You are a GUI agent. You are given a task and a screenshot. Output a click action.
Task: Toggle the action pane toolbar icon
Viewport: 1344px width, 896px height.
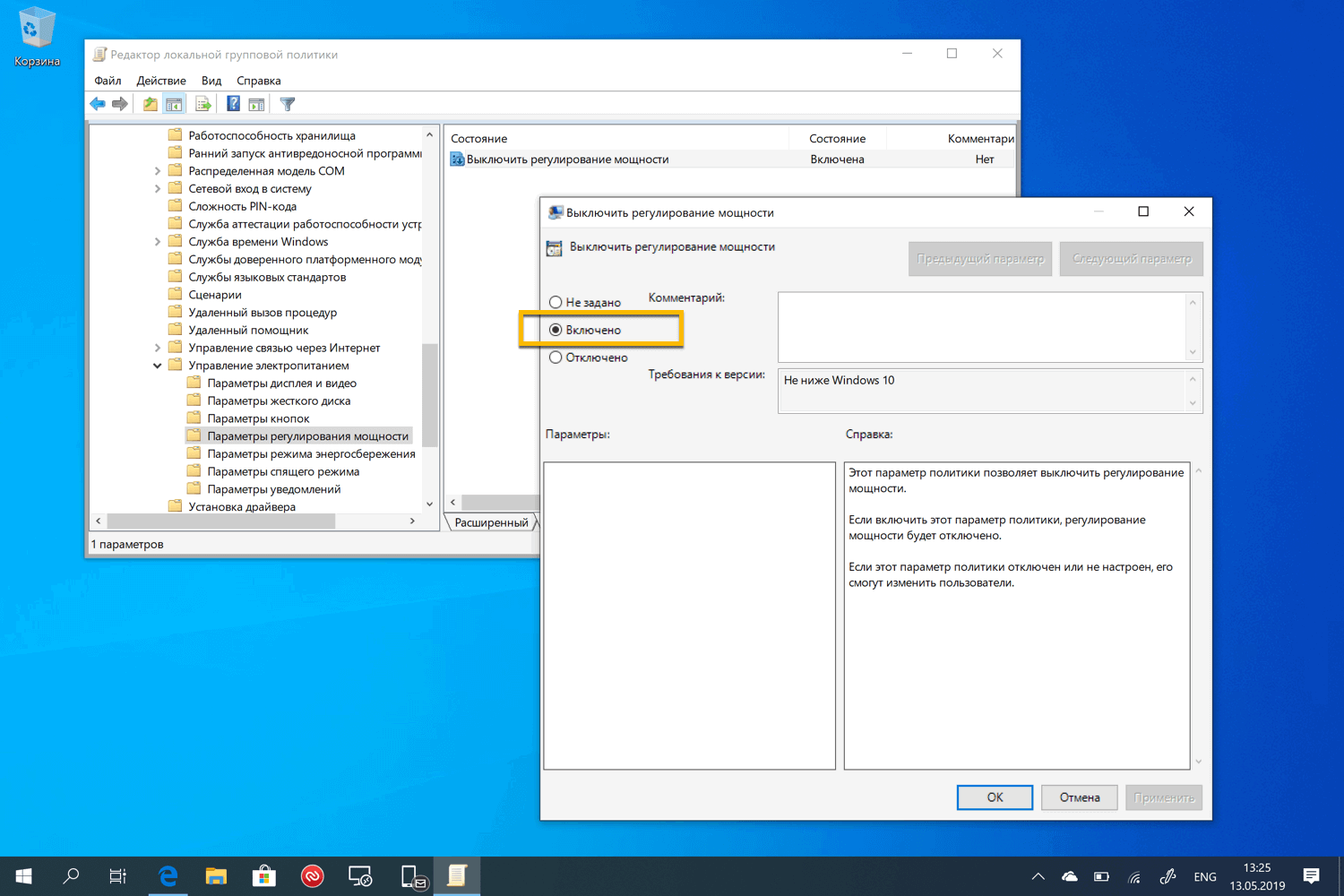tap(256, 104)
